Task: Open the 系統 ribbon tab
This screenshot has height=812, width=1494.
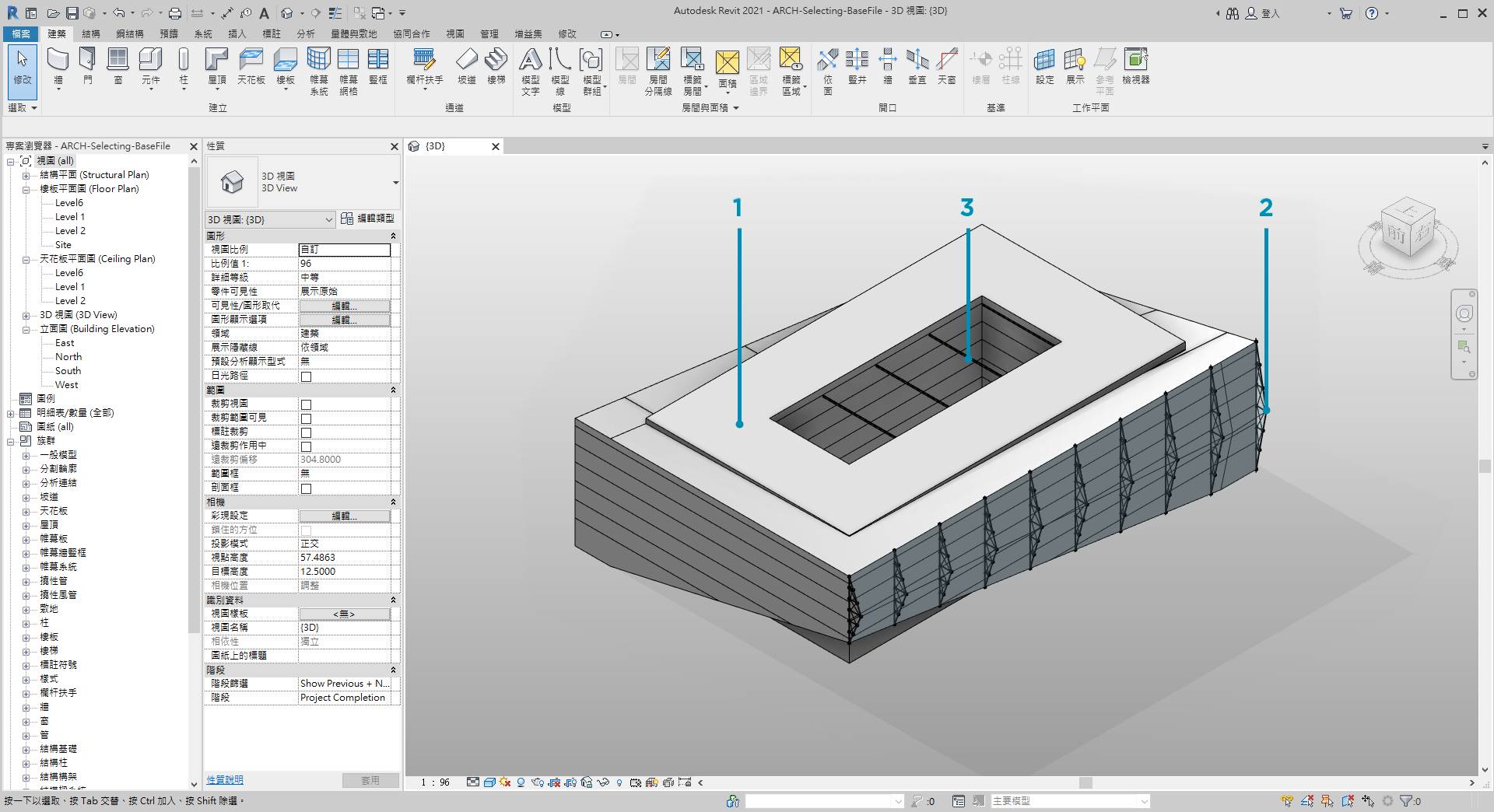Action: (203, 34)
